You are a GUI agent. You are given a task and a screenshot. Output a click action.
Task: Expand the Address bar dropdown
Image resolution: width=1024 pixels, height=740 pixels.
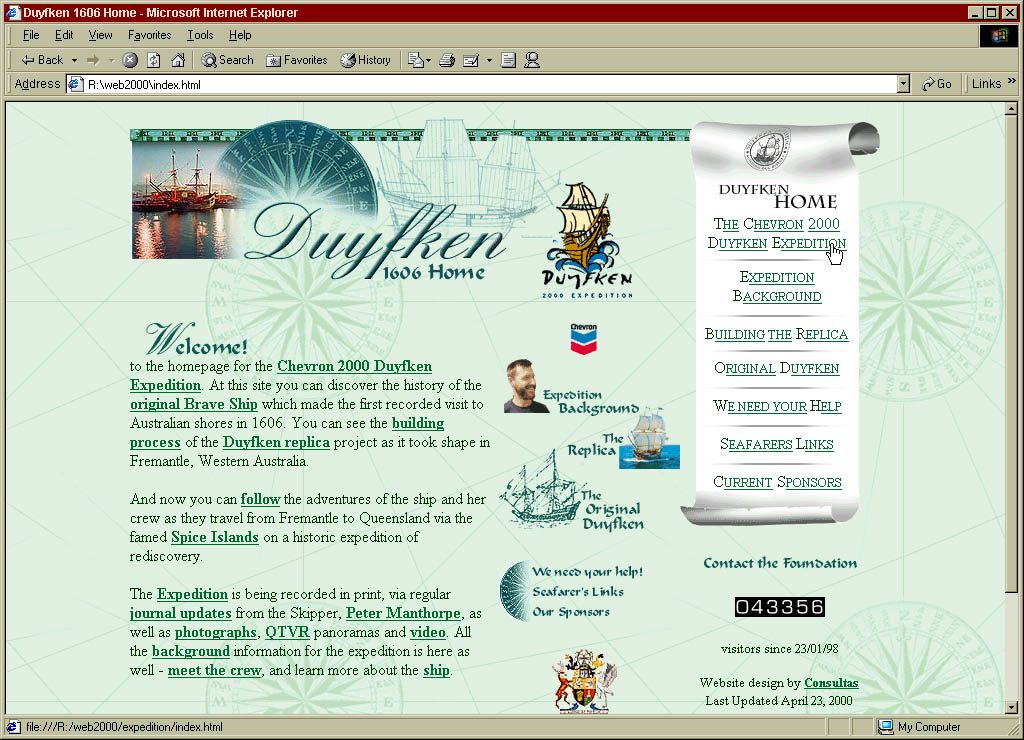(x=903, y=84)
